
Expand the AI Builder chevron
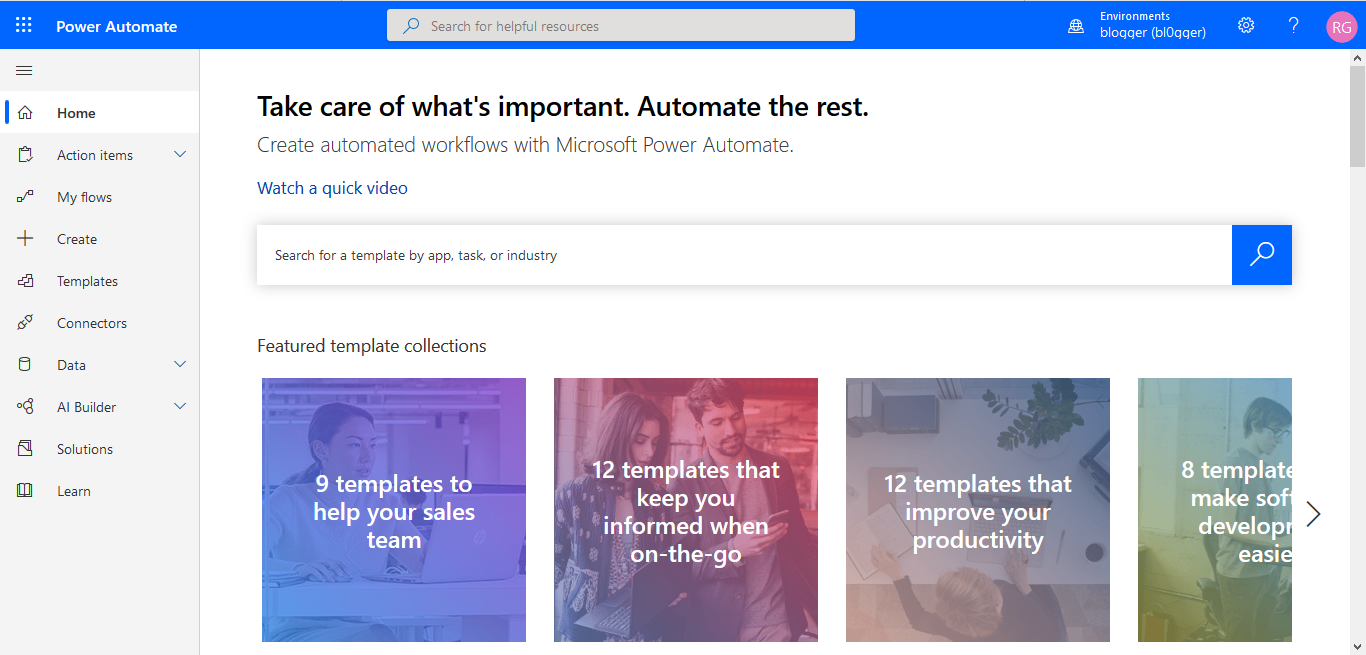coord(180,407)
